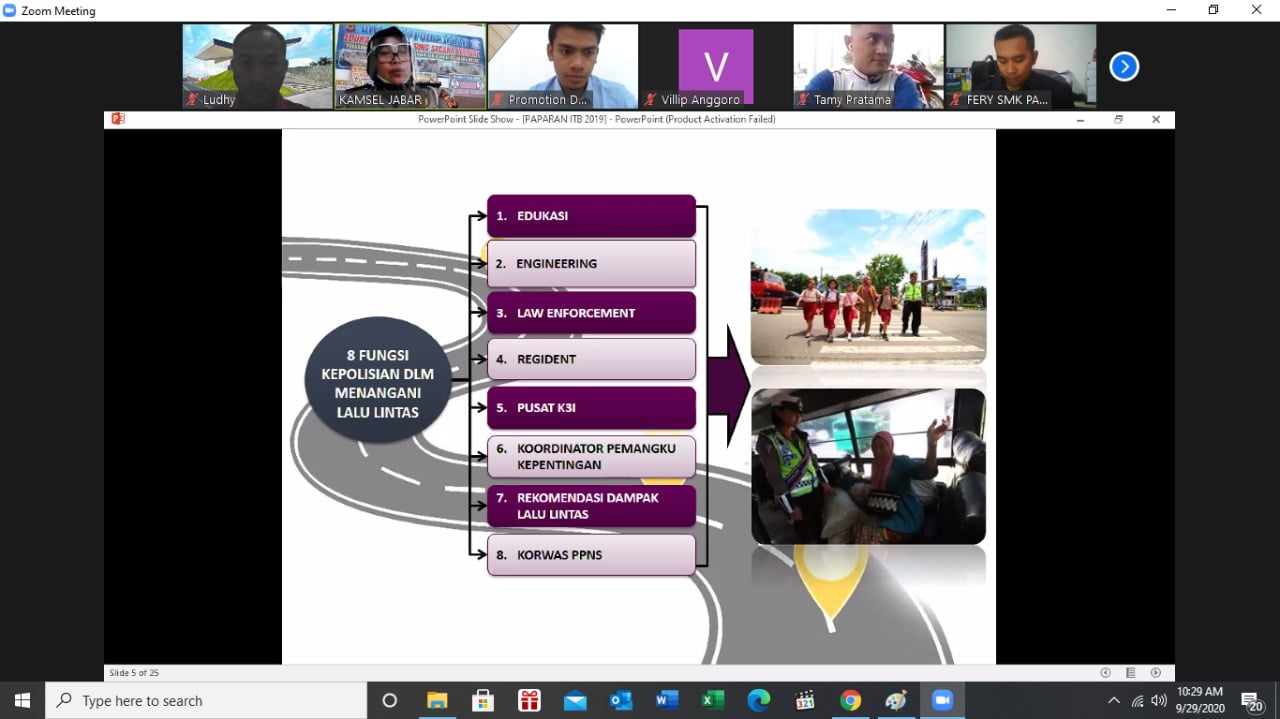Open Outlook from the taskbar
Viewport: 1280px width, 719px height.
click(x=620, y=700)
